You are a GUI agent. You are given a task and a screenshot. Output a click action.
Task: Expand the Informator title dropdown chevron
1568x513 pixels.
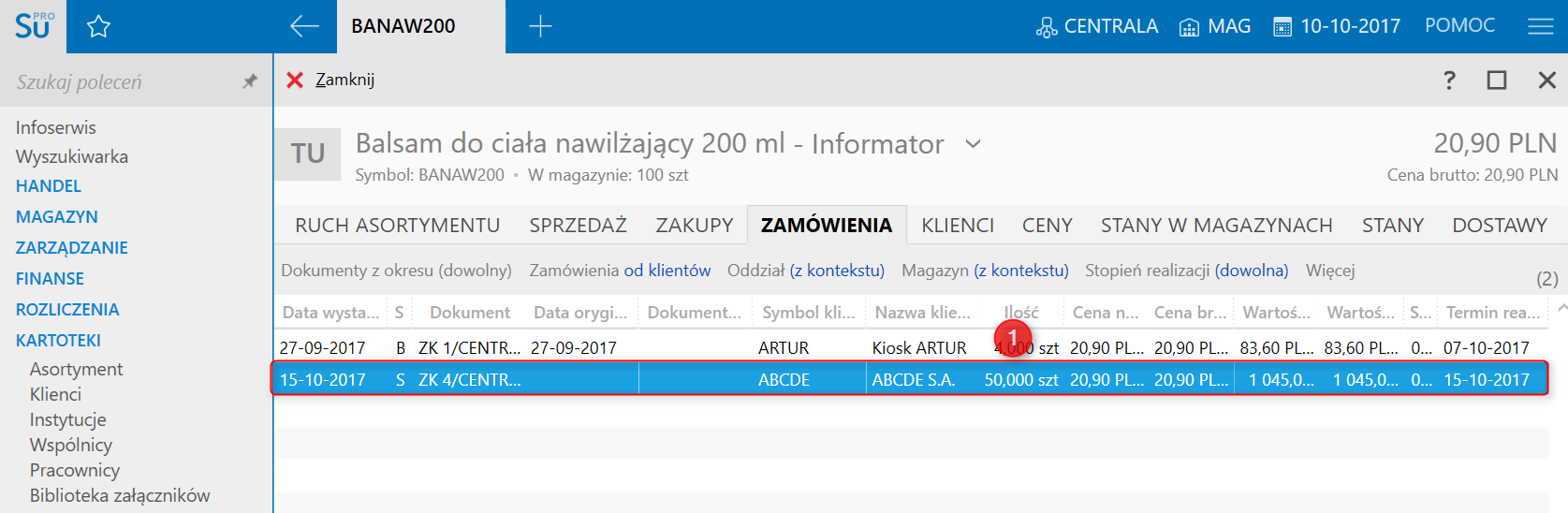click(x=974, y=144)
